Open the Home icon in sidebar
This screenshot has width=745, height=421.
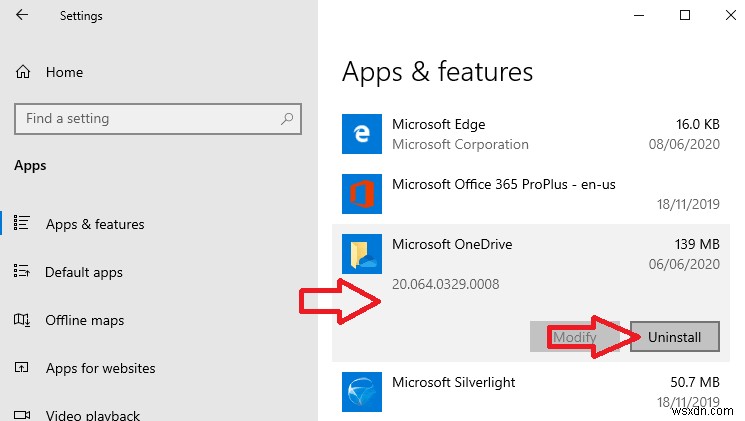tap(23, 72)
